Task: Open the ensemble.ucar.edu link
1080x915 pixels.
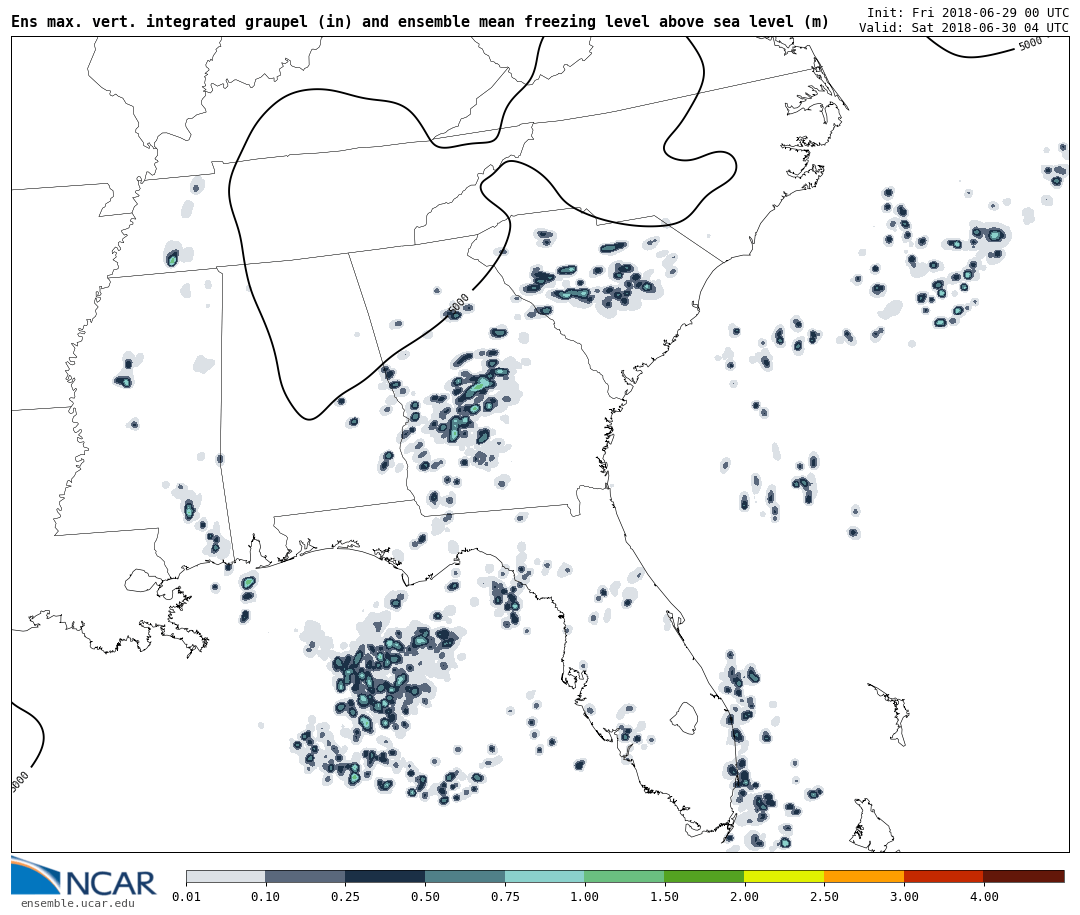Action: pos(77,904)
